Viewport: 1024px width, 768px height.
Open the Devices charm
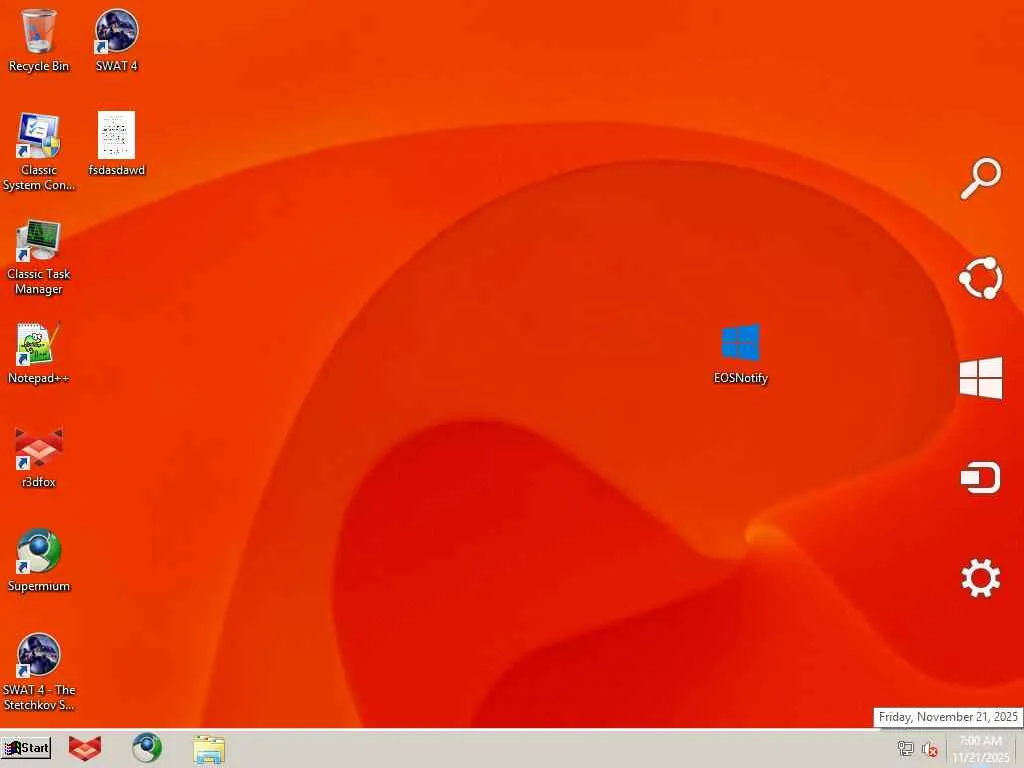981,477
